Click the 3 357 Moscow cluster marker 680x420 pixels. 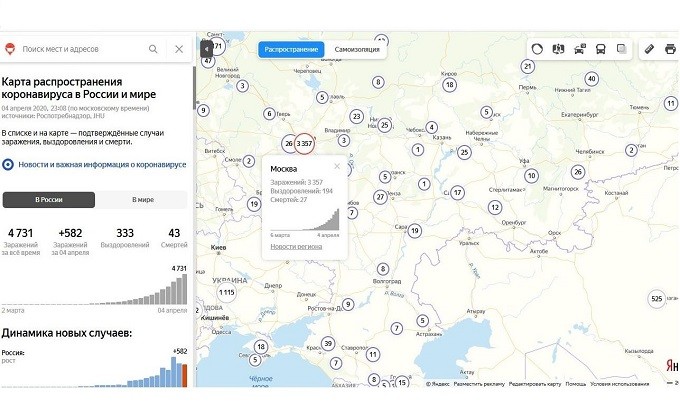click(305, 144)
